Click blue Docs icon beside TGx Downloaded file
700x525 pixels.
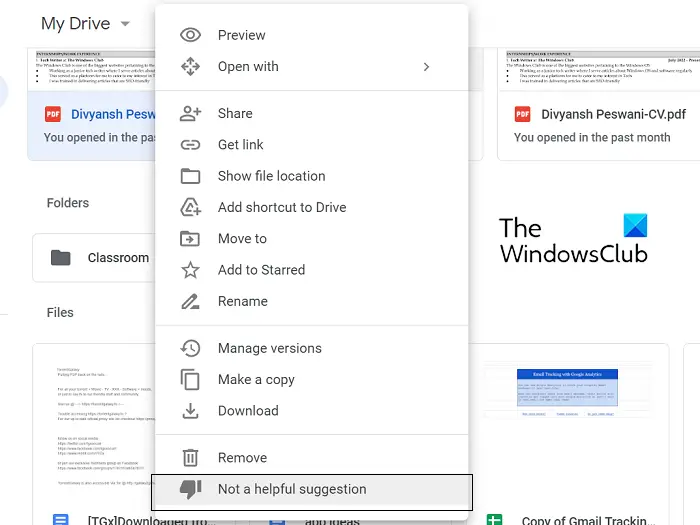pos(61,520)
